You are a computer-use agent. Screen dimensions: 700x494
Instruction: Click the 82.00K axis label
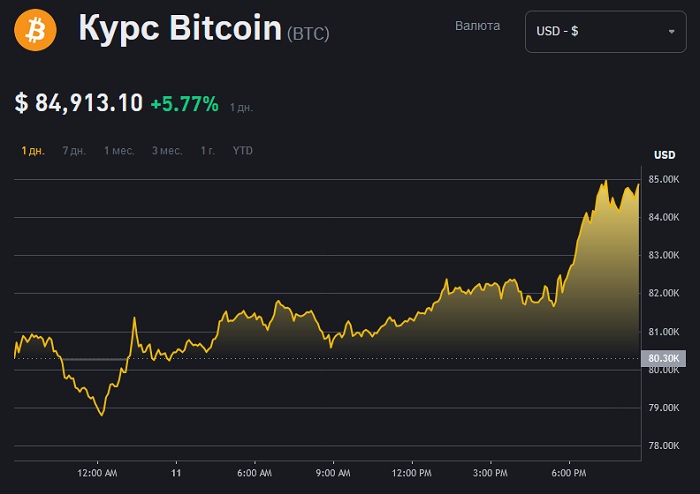click(x=663, y=293)
